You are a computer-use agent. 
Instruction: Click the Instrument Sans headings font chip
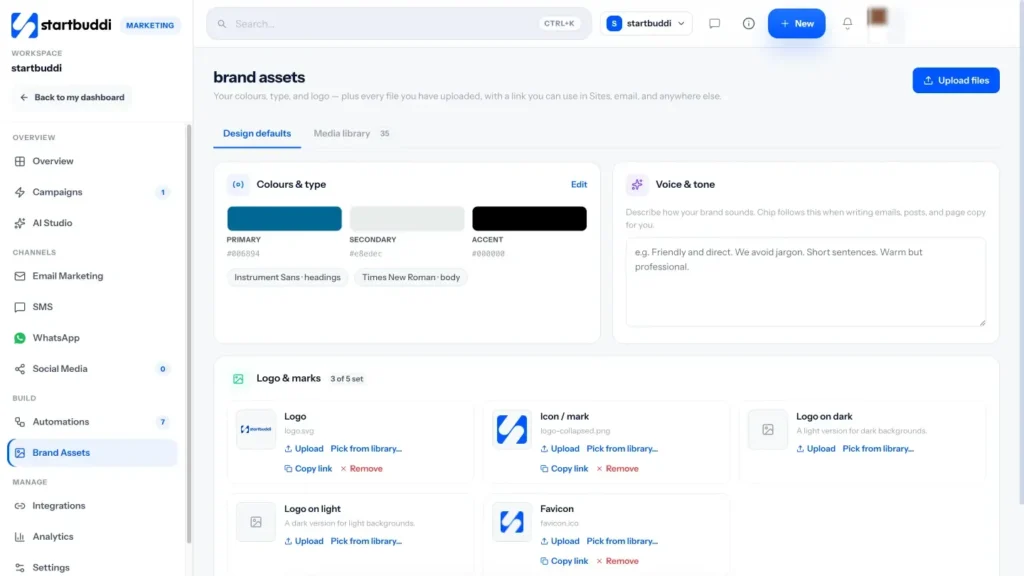point(287,278)
